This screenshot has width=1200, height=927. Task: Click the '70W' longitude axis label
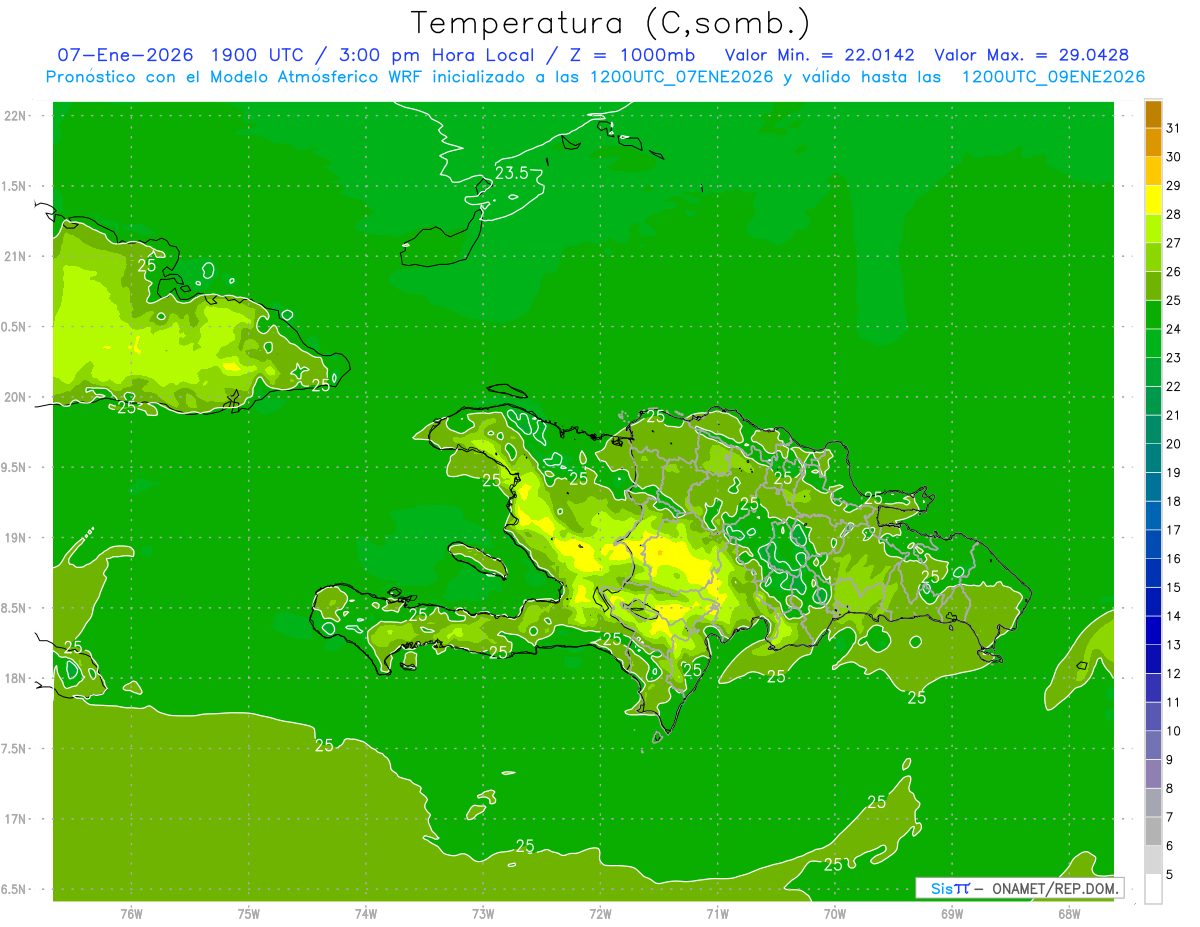coord(834,913)
